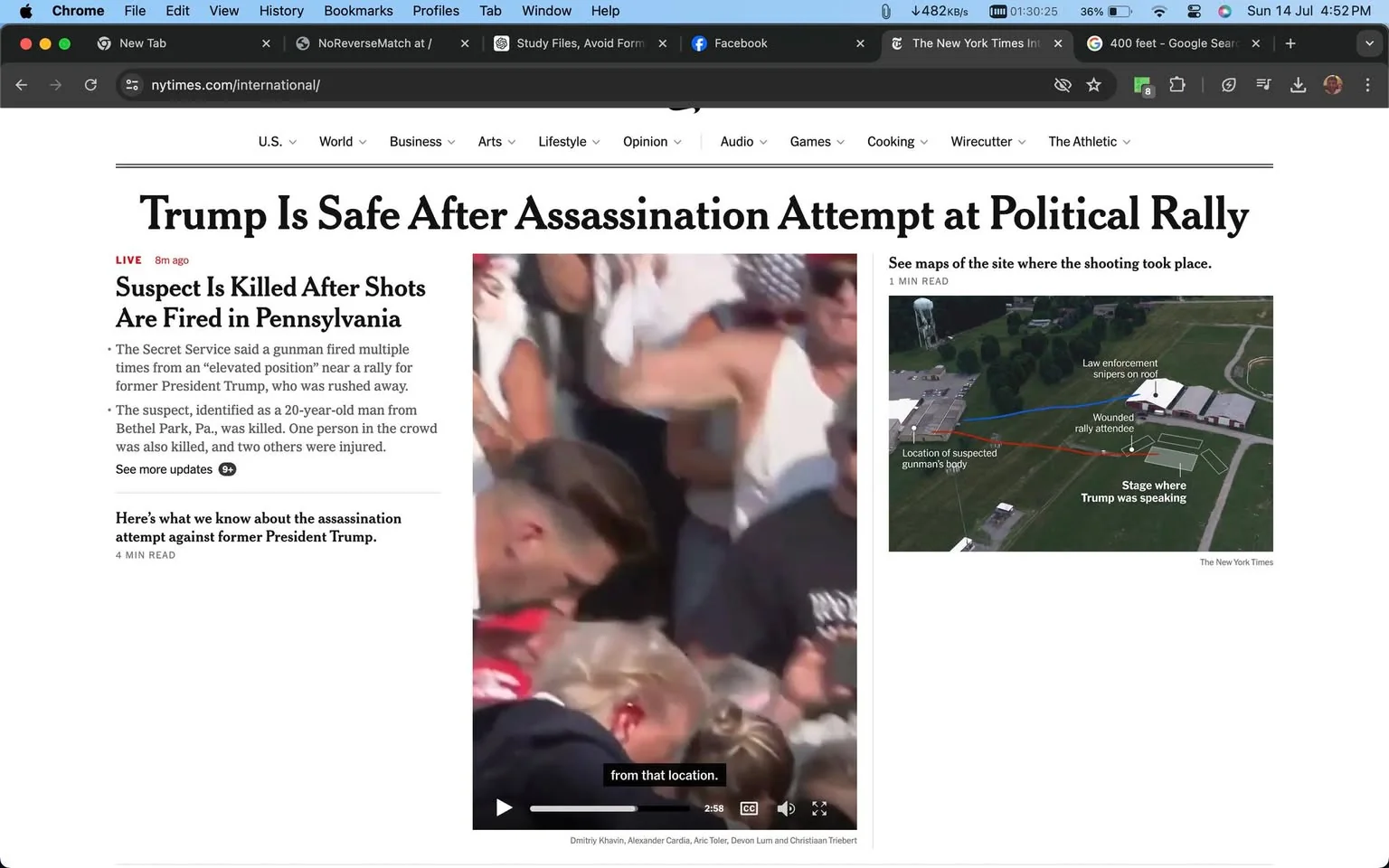Switch to the Study Files tab
The image size is (1389, 868).
point(579,43)
